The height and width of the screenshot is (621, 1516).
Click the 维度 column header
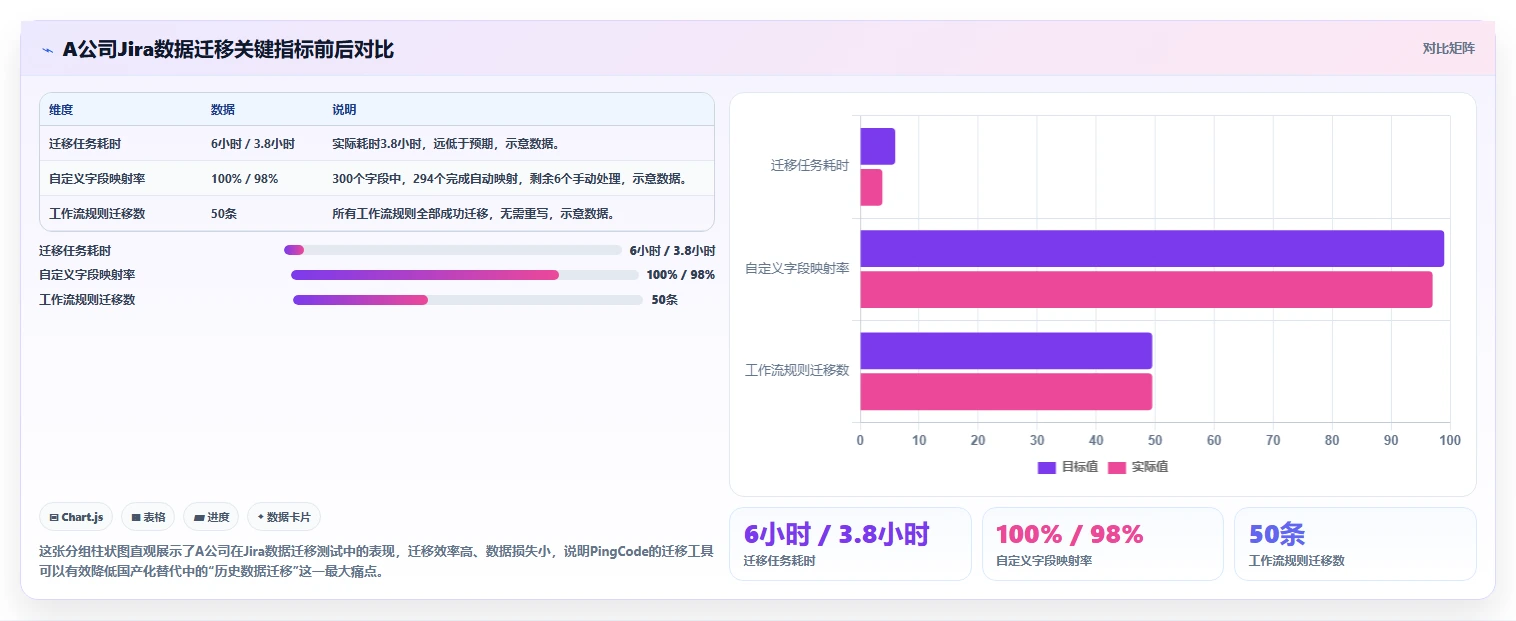pyautogui.click(x=61, y=110)
